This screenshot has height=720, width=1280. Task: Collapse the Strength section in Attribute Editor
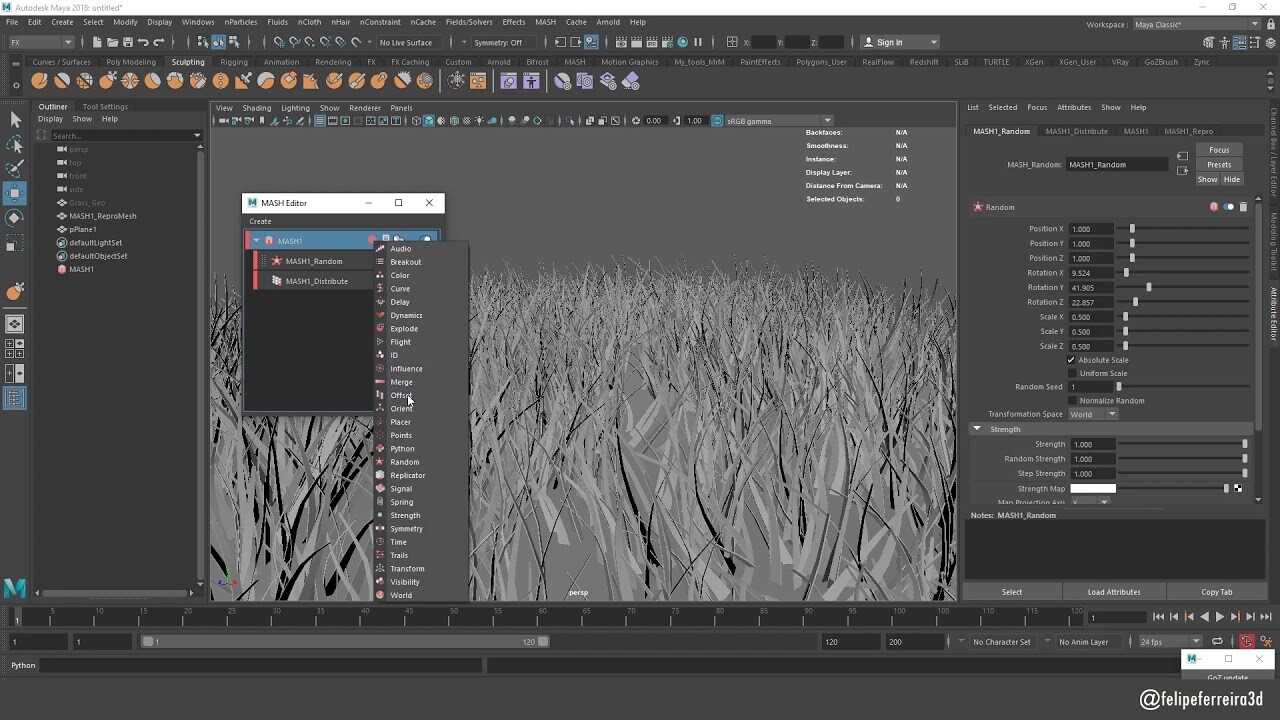(x=977, y=429)
